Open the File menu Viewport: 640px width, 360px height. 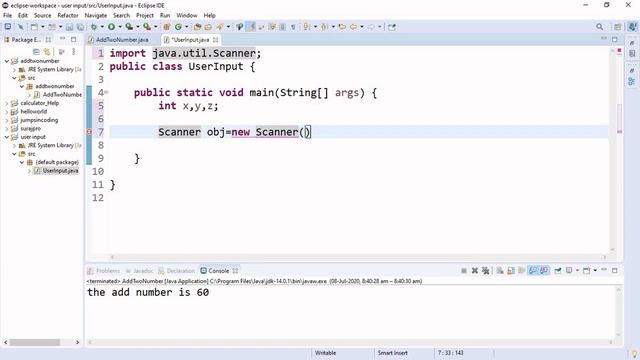click(x=7, y=15)
